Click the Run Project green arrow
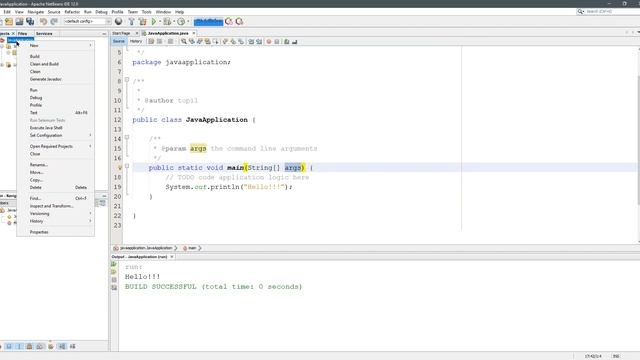Image resolution: width=640 pixels, height=360 pixels. pyautogui.click(x=154, y=21)
